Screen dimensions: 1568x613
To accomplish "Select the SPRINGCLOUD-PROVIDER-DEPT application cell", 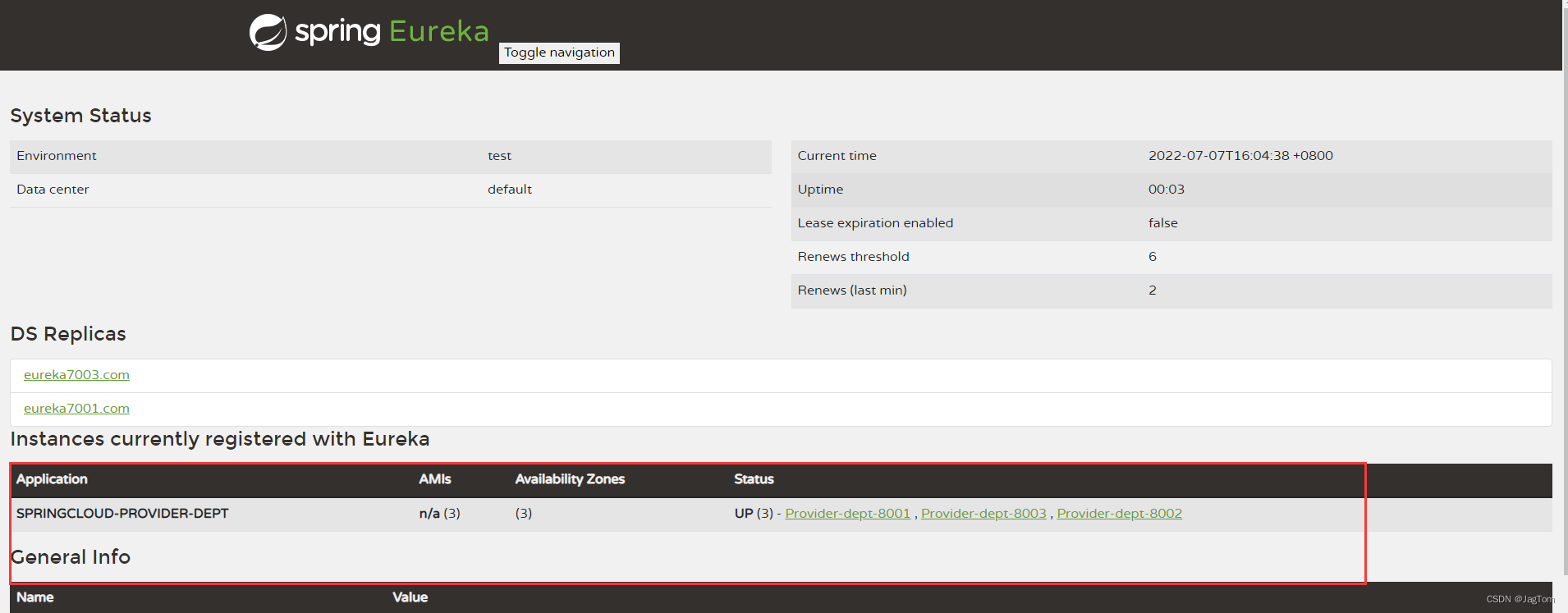I will [122, 514].
